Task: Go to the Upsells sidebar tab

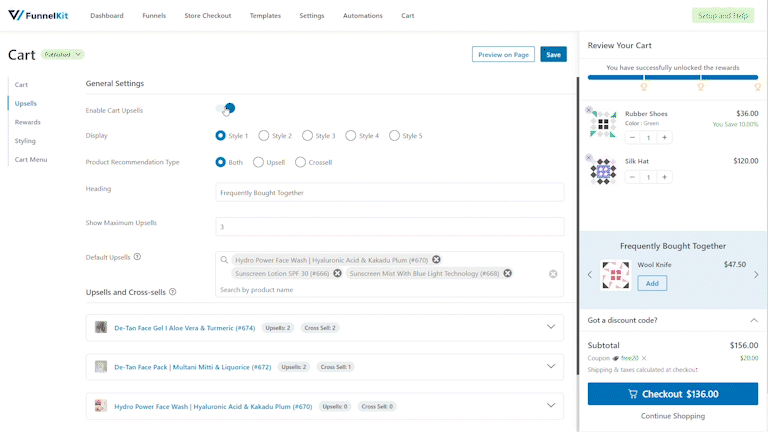Action: click(x=25, y=103)
